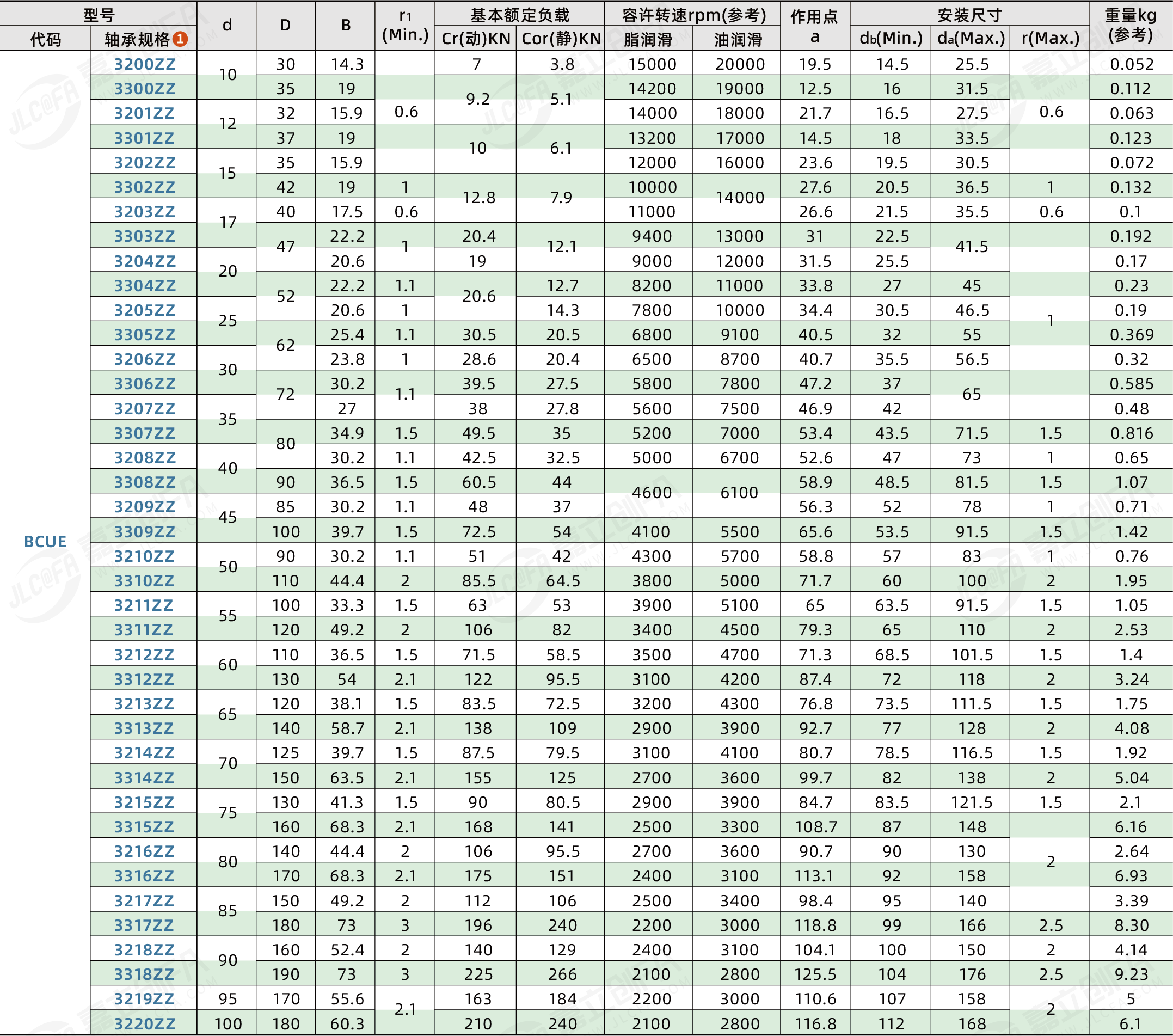Click the 基本额定负载 header cell
Image resolution: width=1173 pixels, height=1036 pixels.
tap(519, 14)
